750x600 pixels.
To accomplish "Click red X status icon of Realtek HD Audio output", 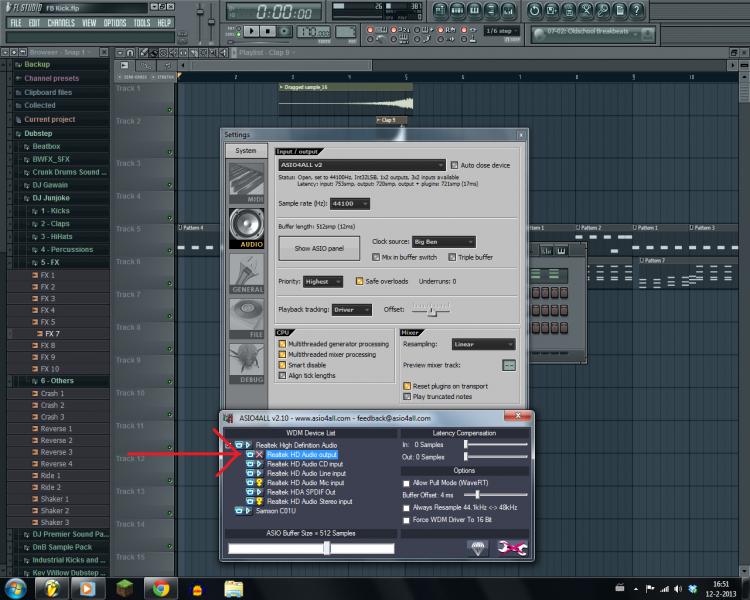I will (259, 455).
